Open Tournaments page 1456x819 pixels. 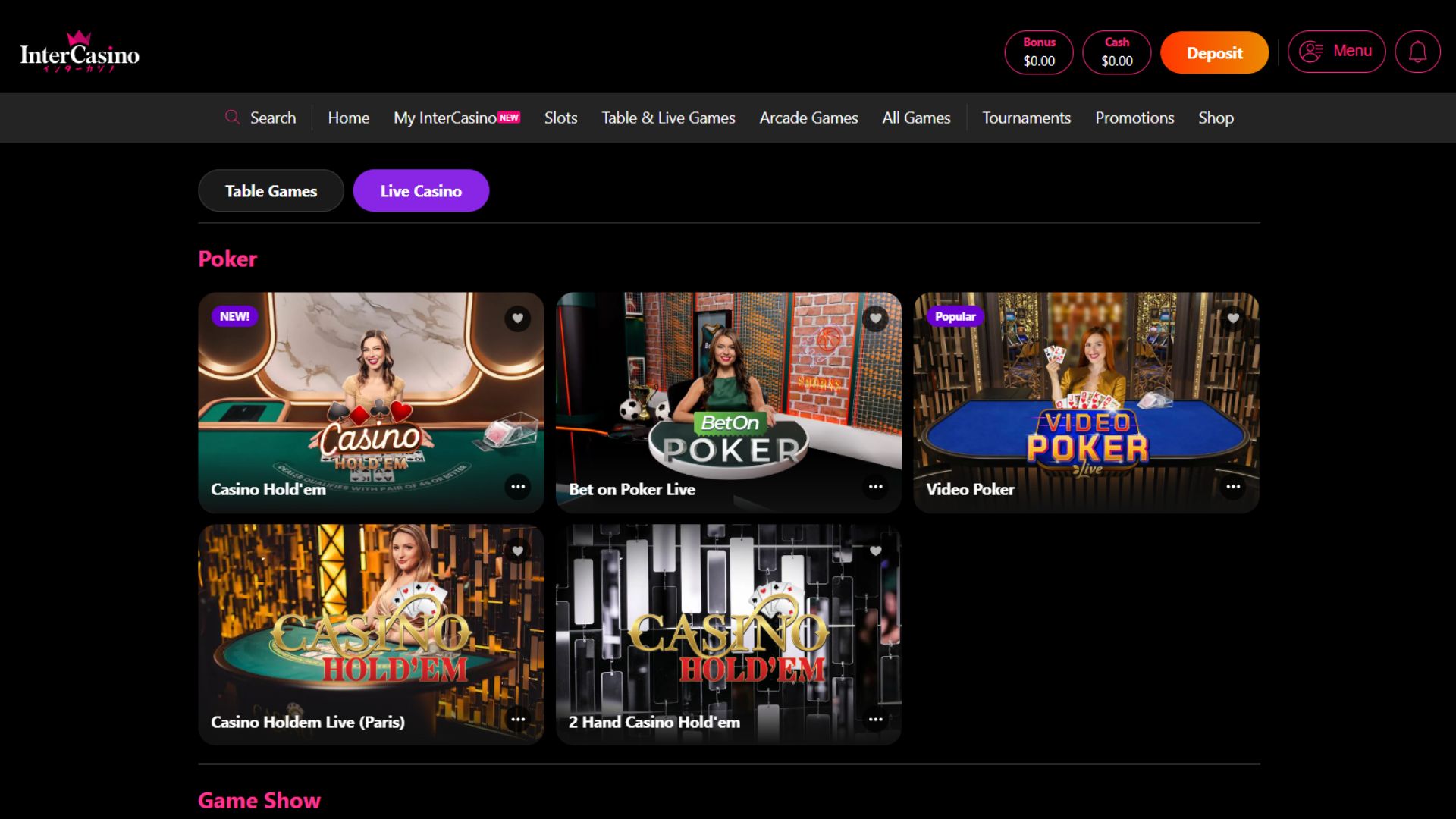(1026, 118)
